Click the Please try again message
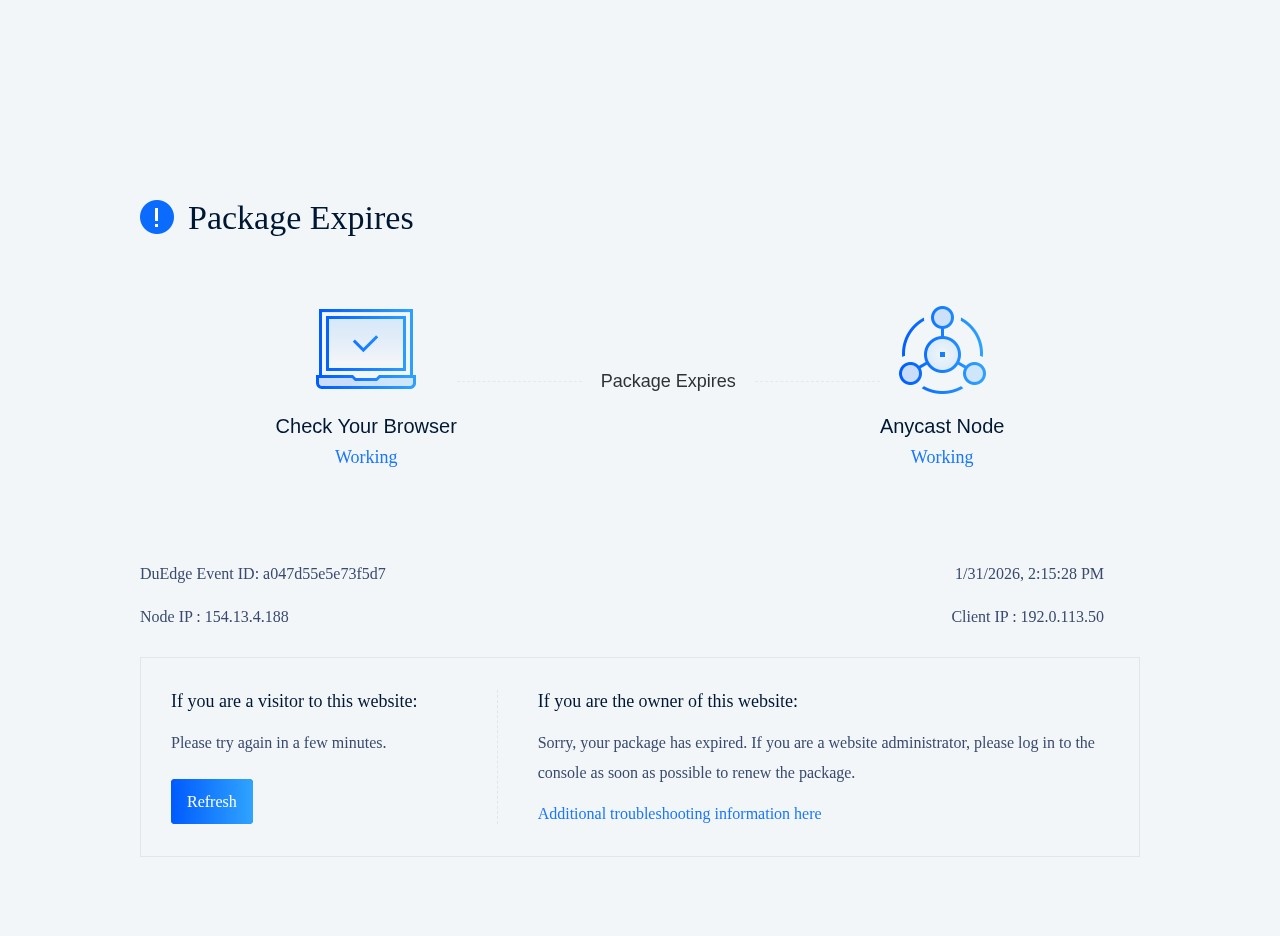 click(x=278, y=743)
